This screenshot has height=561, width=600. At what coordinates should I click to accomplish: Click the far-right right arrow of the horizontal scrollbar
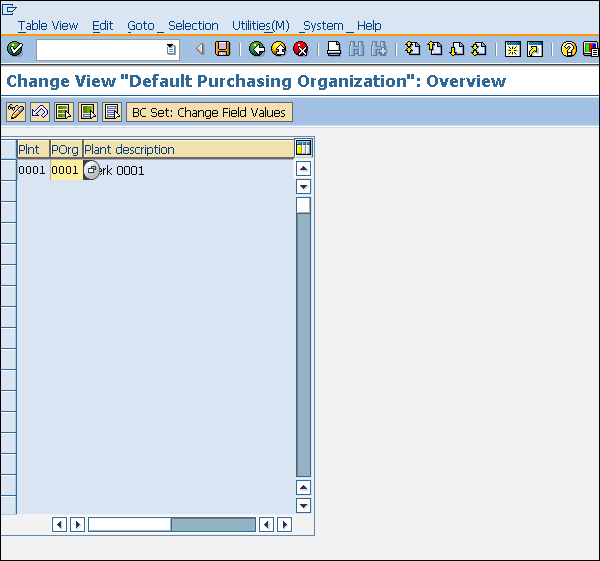click(285, 524)
